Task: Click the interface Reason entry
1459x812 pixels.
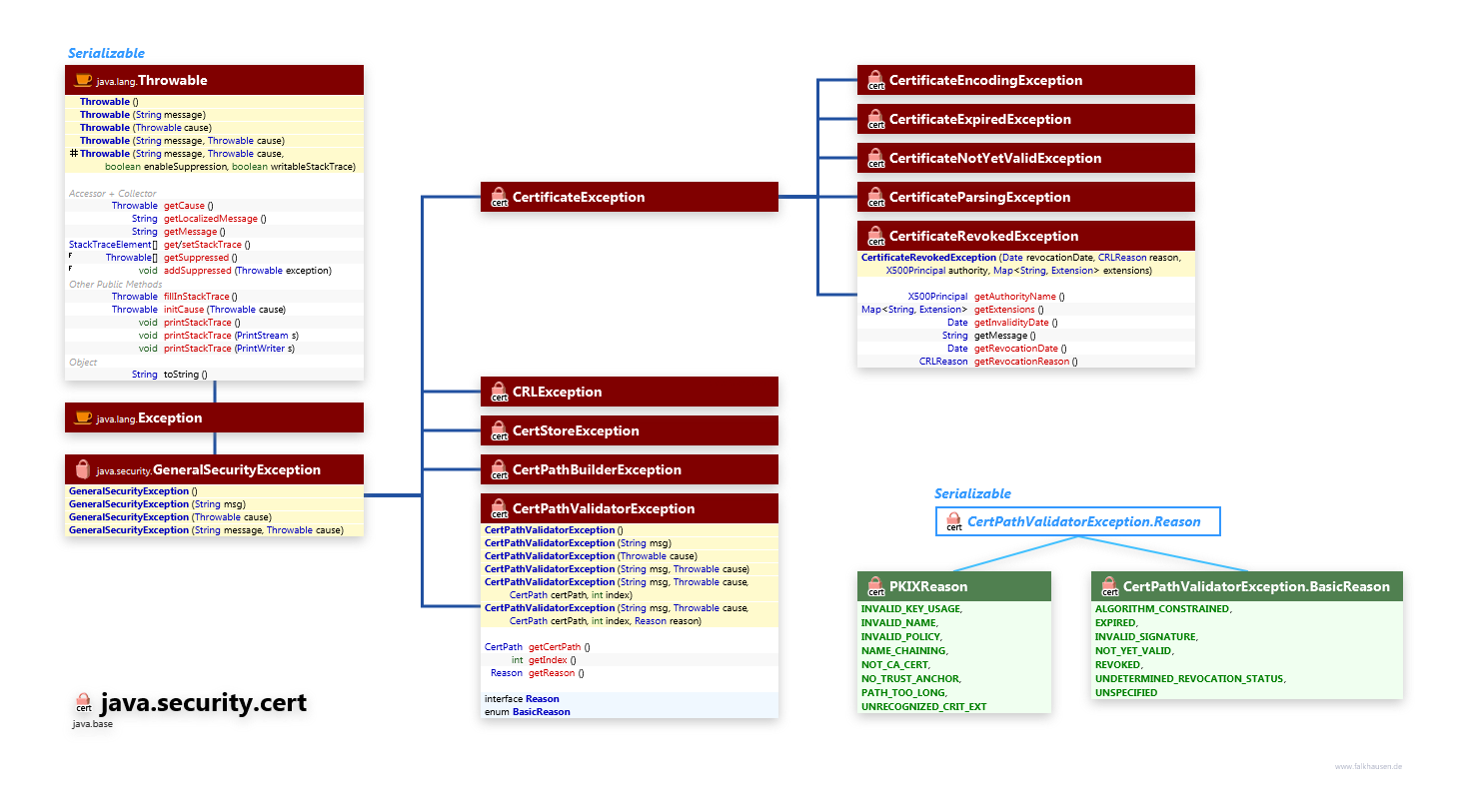Action: (x=522, y=699)
